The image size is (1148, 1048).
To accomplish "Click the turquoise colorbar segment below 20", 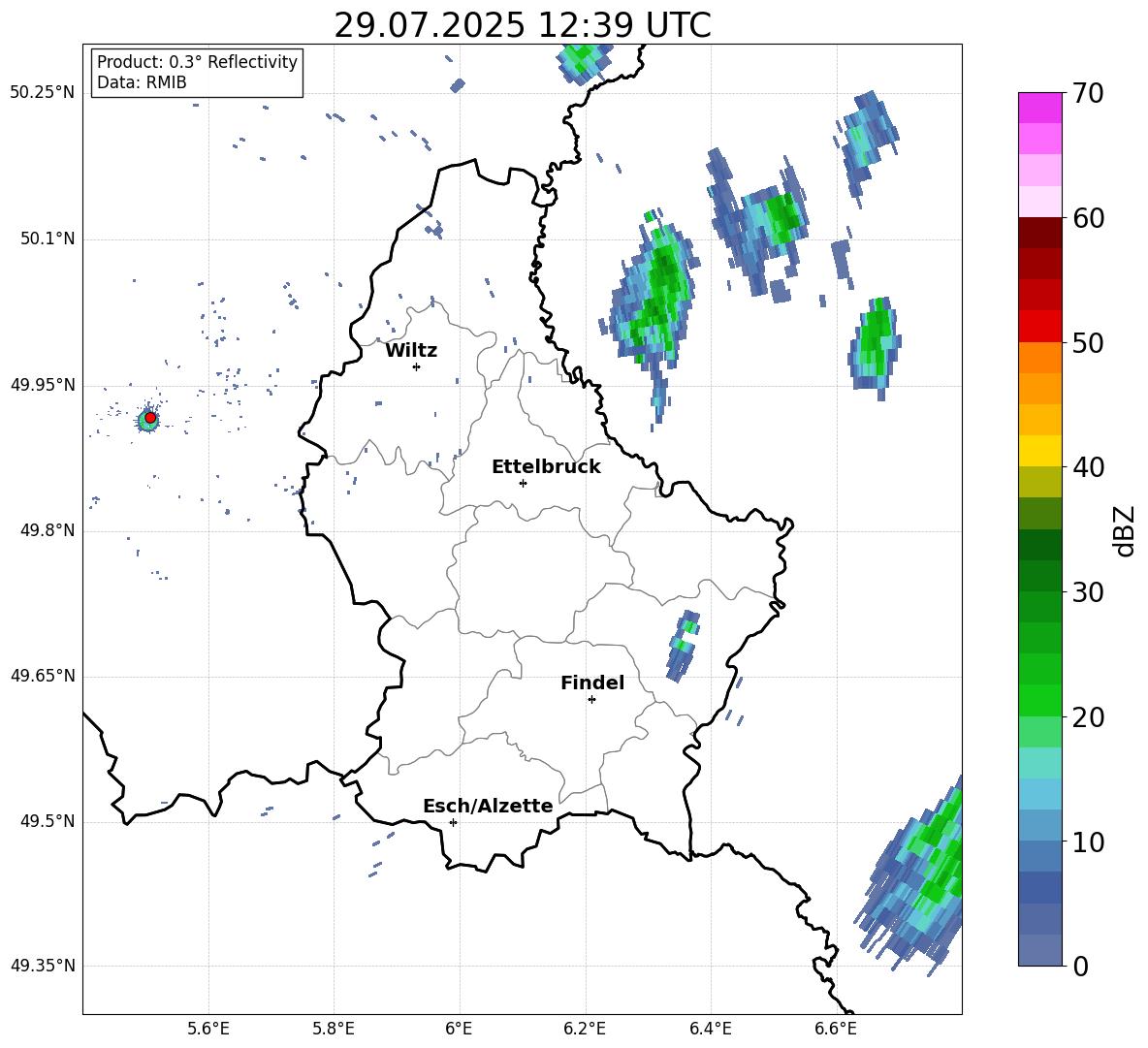I will (x=1039, y=763).
